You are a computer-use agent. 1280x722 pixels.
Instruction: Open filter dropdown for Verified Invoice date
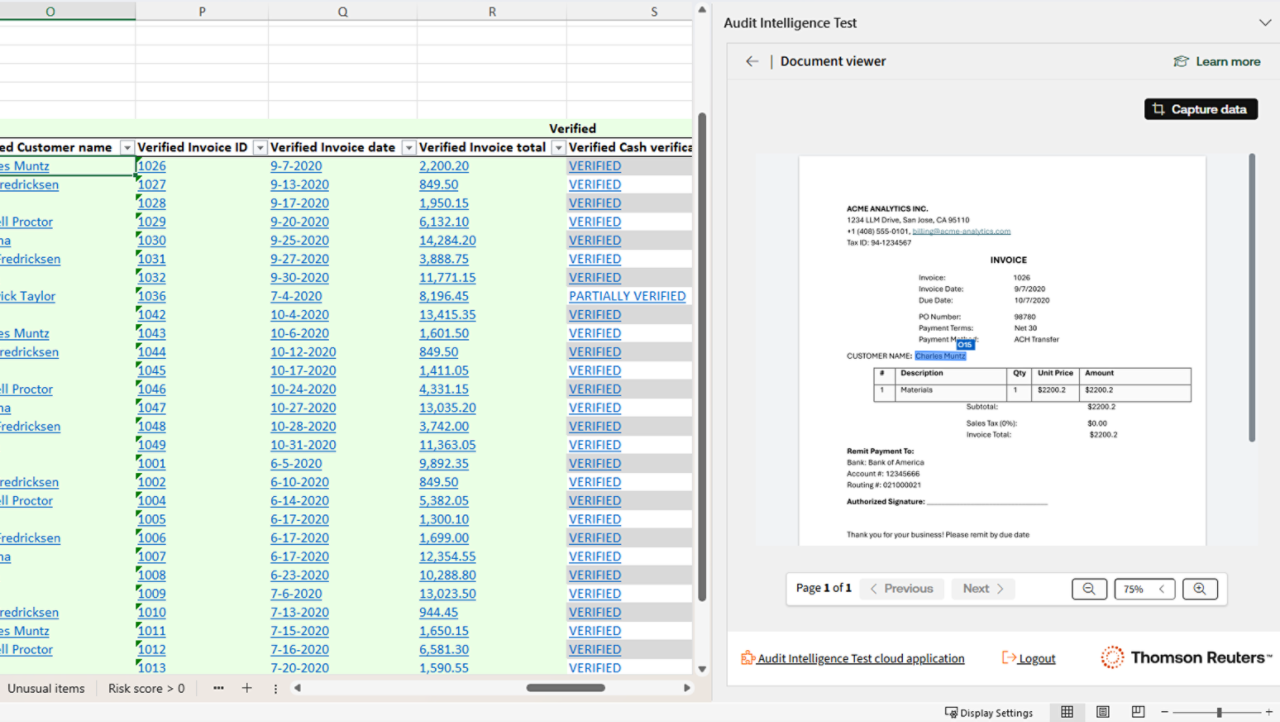coord(408,148)
